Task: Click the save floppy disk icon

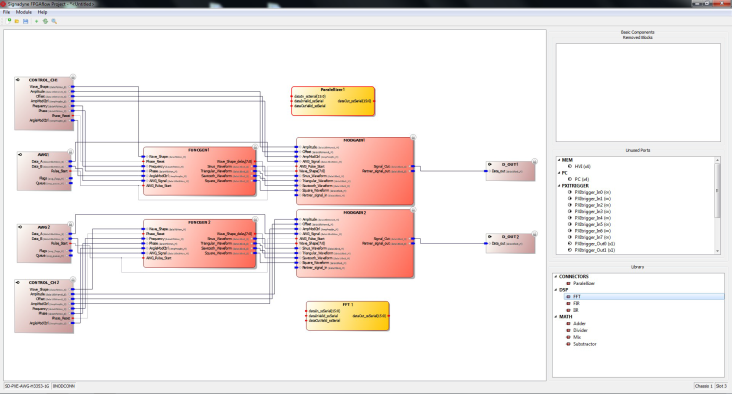Action: (x=25, y=21)
